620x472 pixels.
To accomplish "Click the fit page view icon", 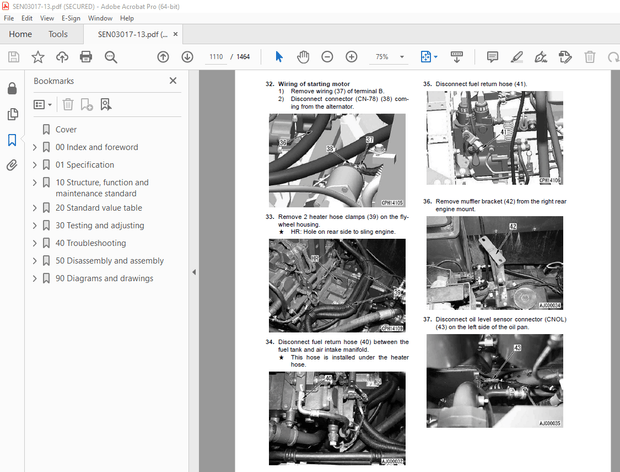I will coord(425,57).
